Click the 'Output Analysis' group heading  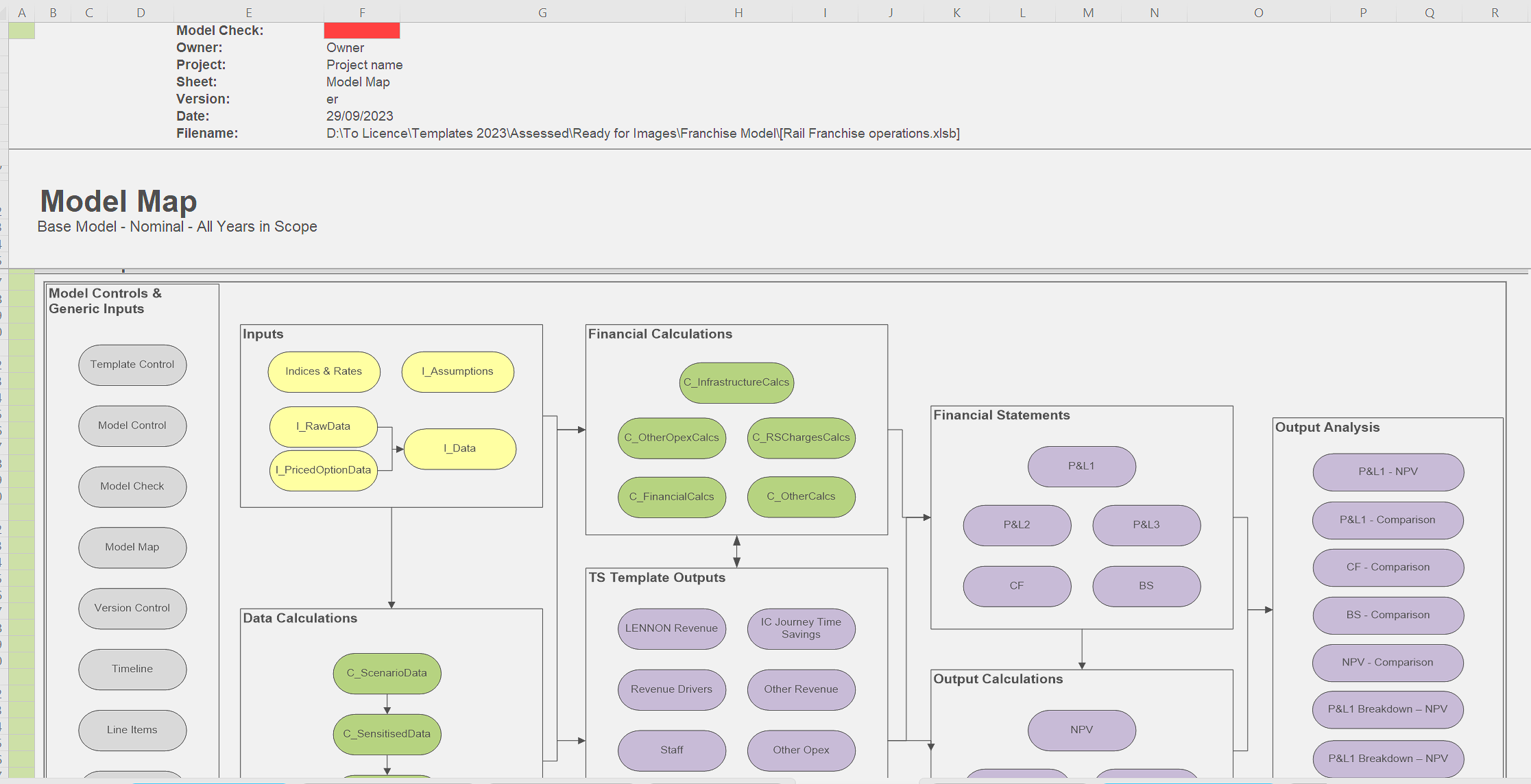pyautogui.click(x=1327, y=428)
